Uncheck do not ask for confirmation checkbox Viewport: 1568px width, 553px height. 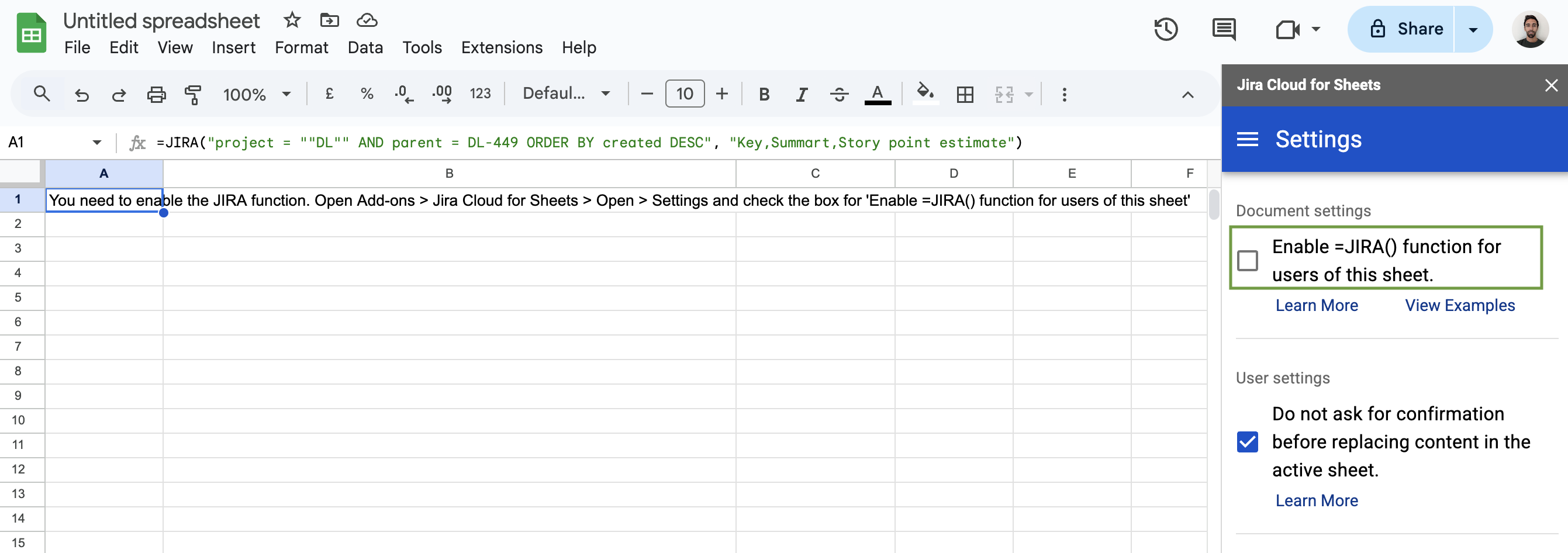pos(1247,442)
